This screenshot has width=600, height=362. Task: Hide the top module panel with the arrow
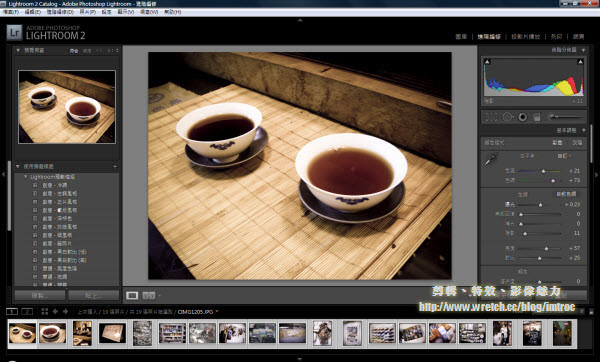[300, 20]
